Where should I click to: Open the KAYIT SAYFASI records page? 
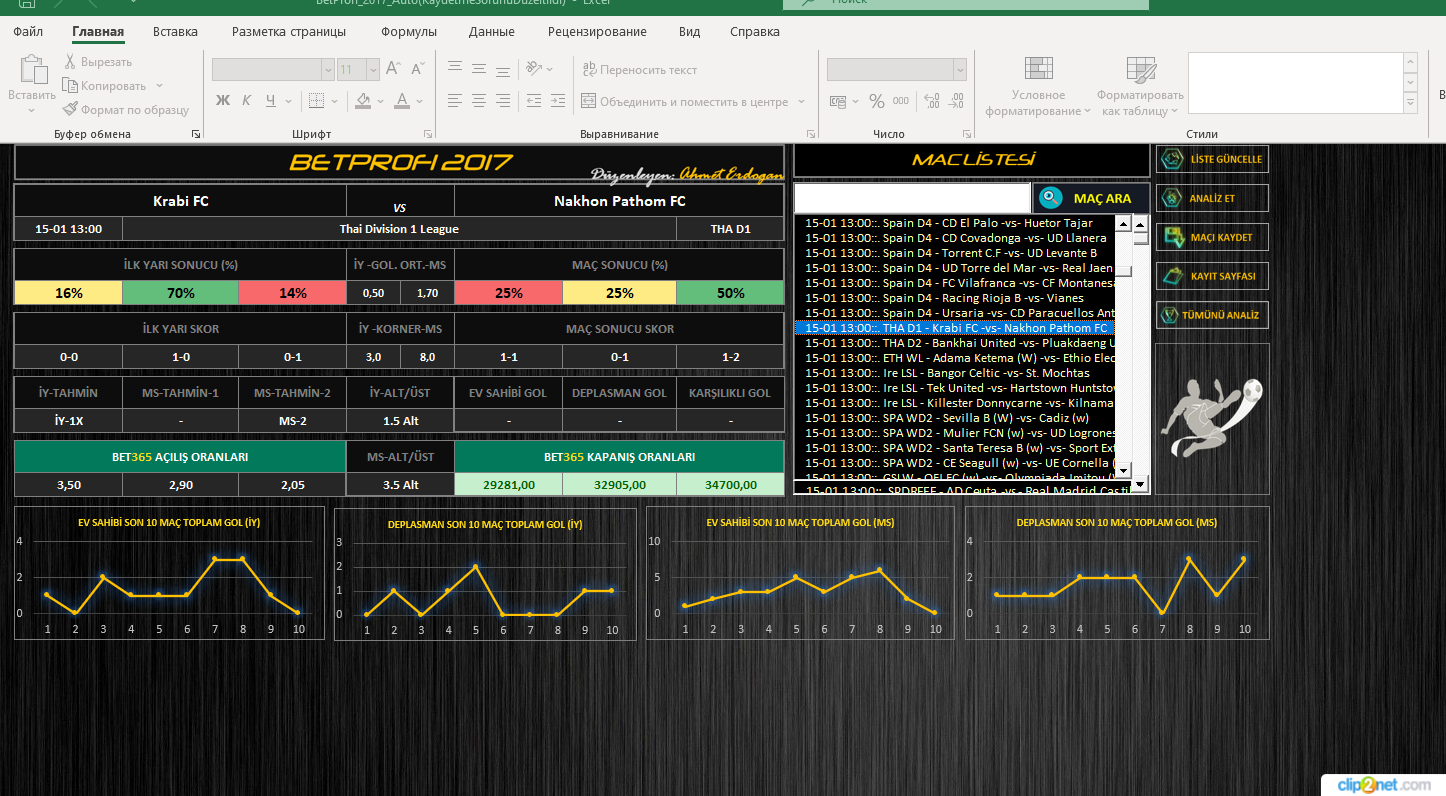pyautogui.click(x=1212, y=276)
